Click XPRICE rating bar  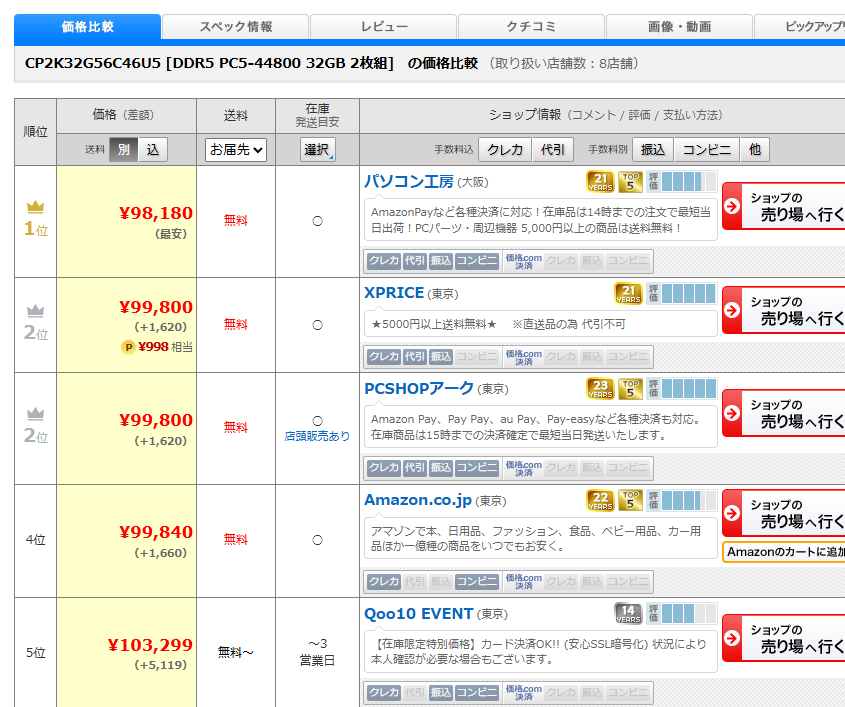682,294
